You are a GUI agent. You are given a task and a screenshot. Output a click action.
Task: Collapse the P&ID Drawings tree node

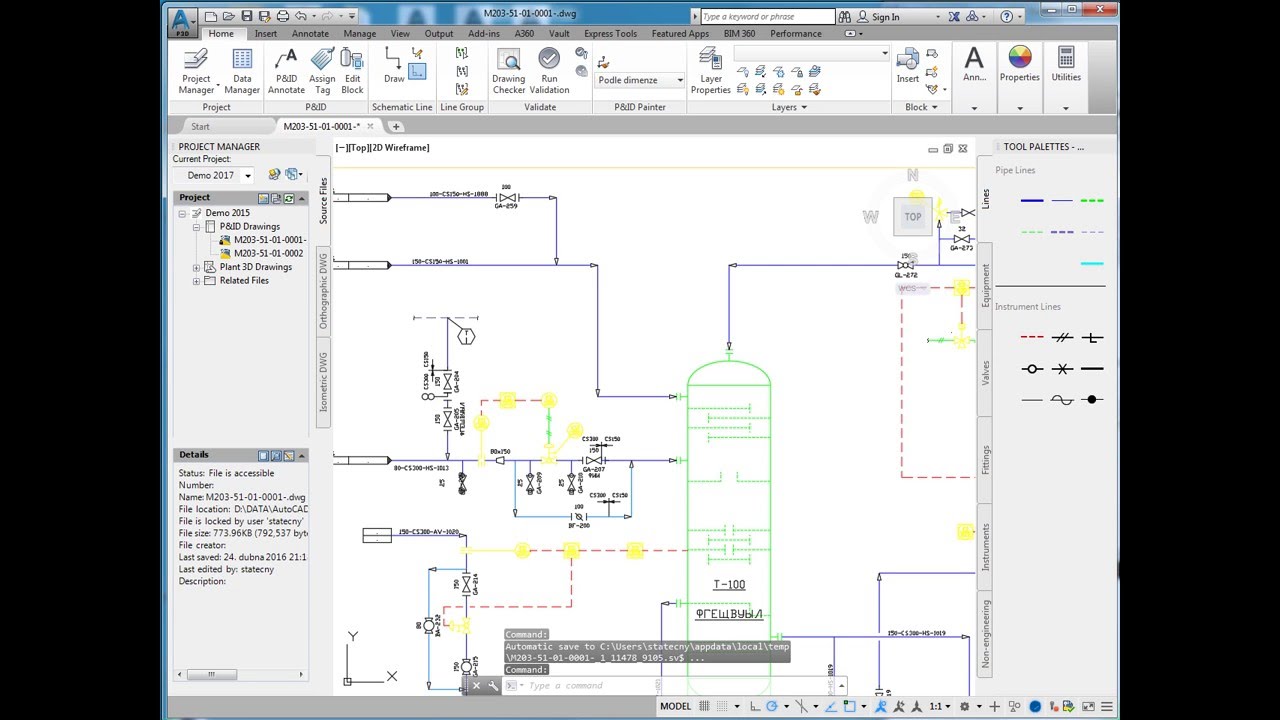196,227
